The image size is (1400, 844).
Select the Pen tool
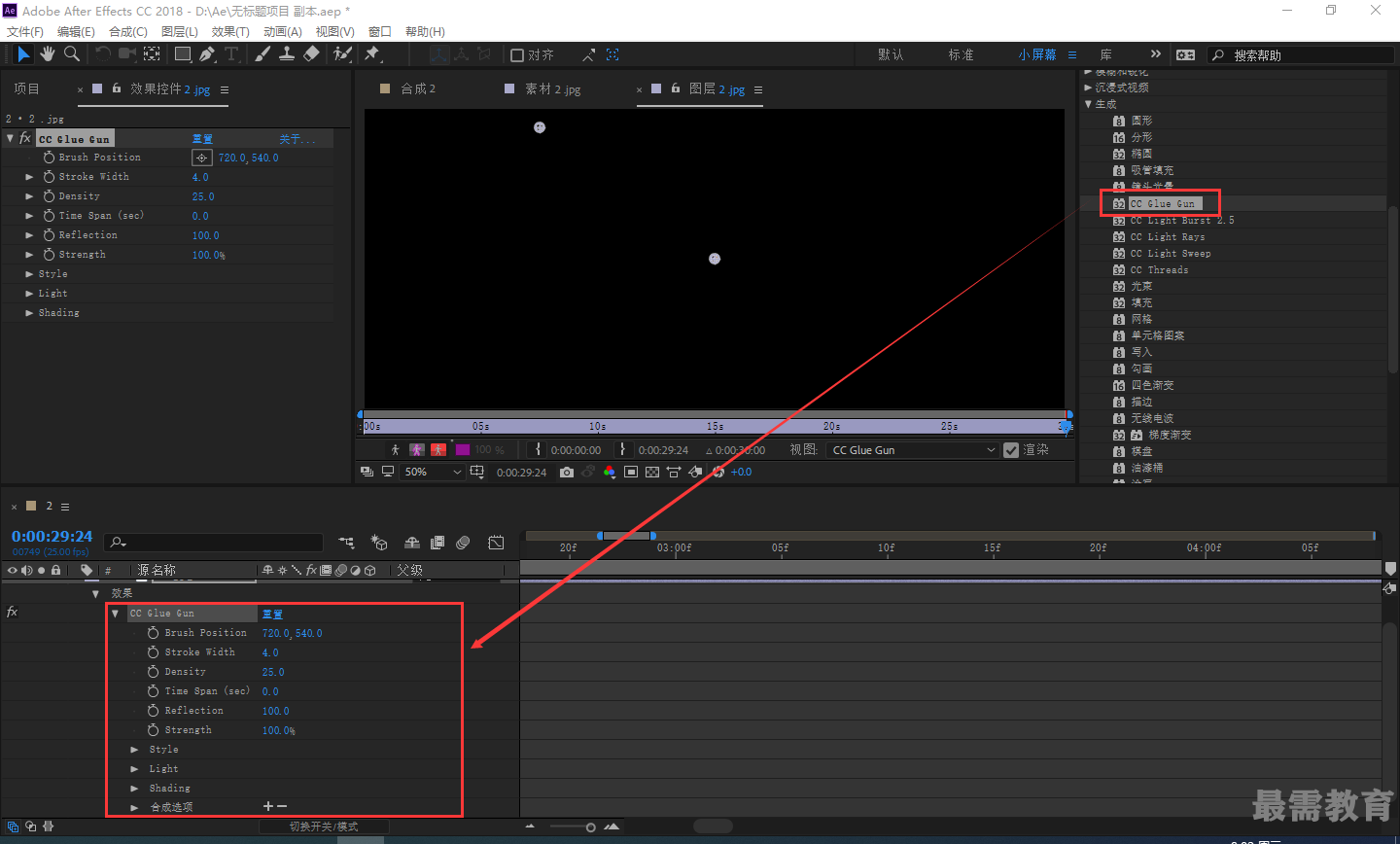pos(207,54)
